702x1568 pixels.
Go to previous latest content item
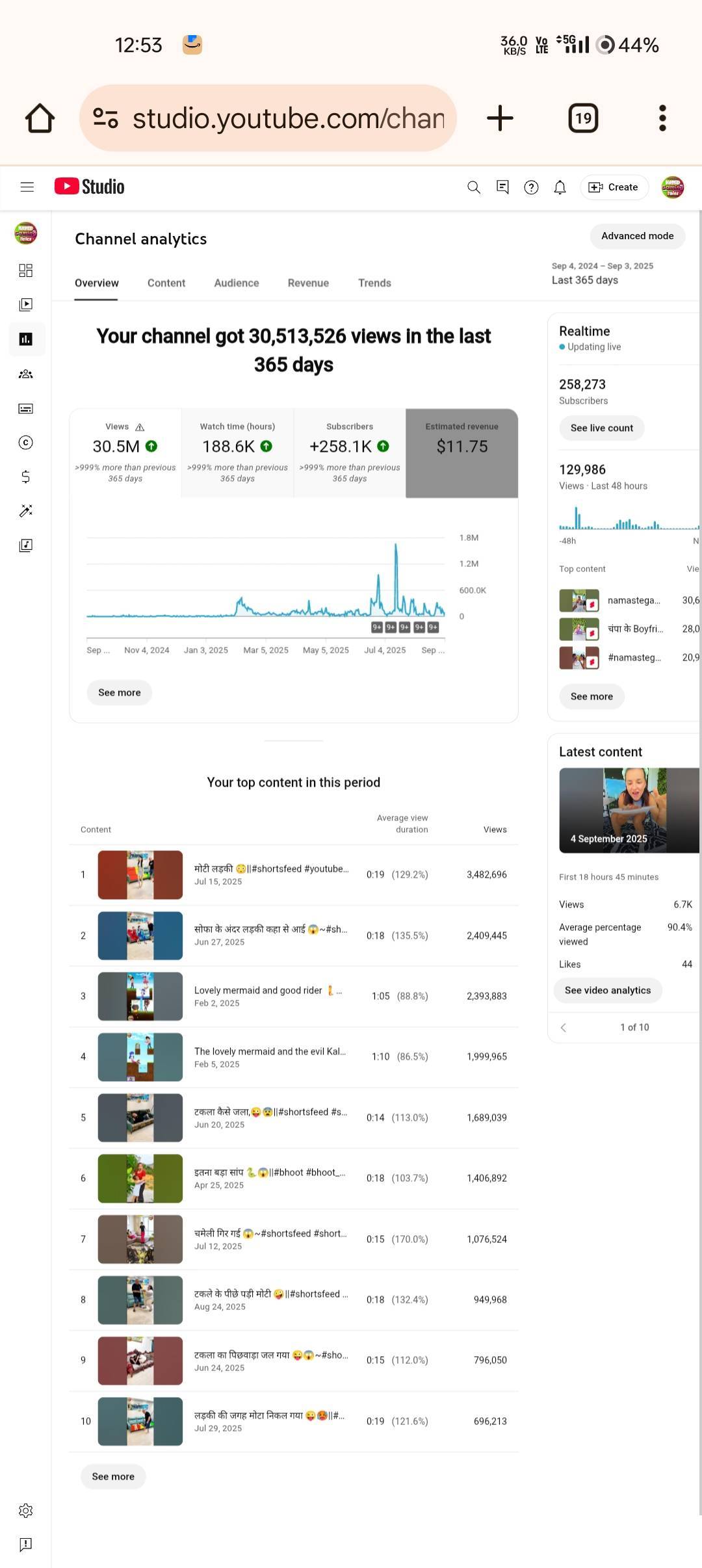(x=564, y=1027)
